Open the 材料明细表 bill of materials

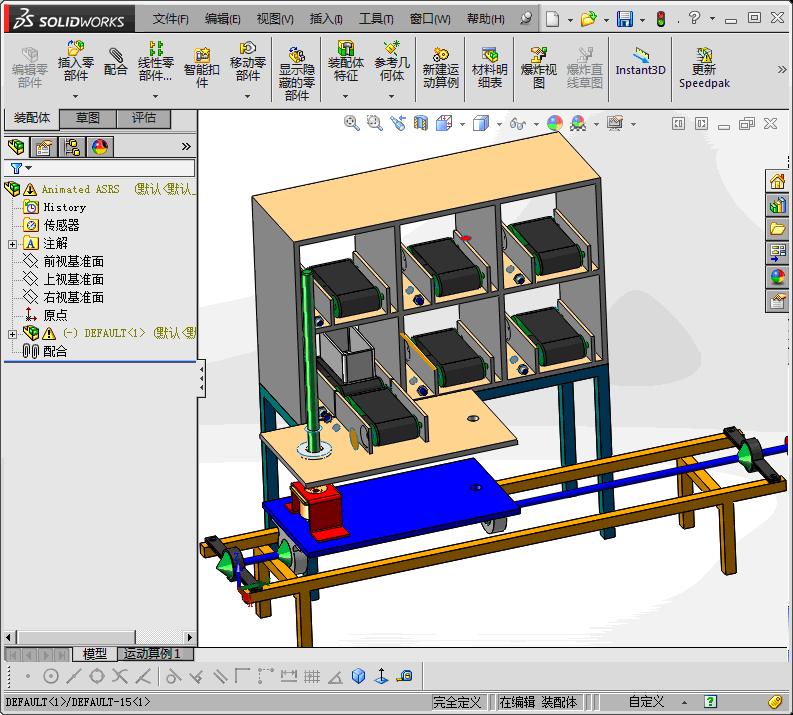(490, 68)
